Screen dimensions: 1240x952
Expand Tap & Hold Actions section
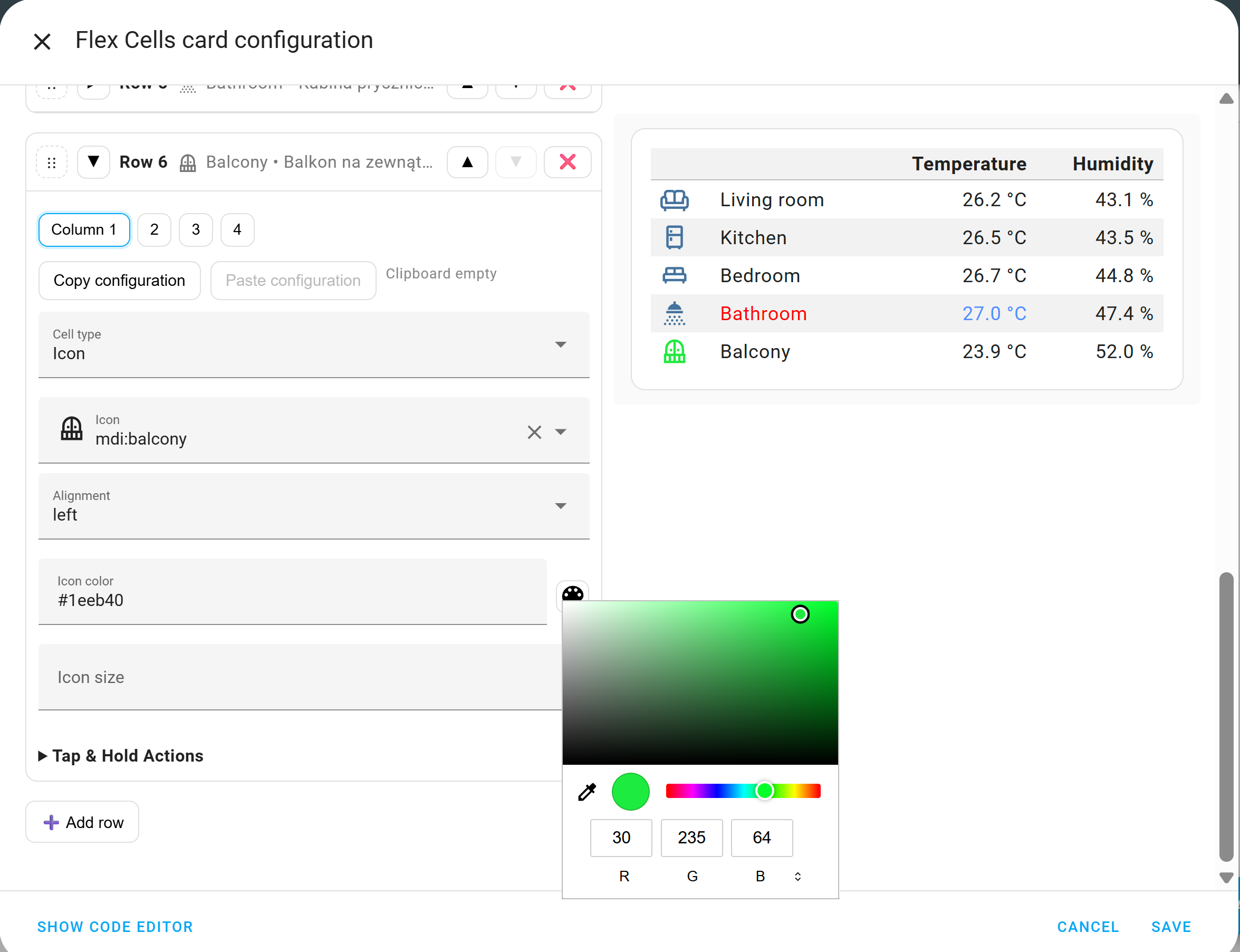coord(121,756)
